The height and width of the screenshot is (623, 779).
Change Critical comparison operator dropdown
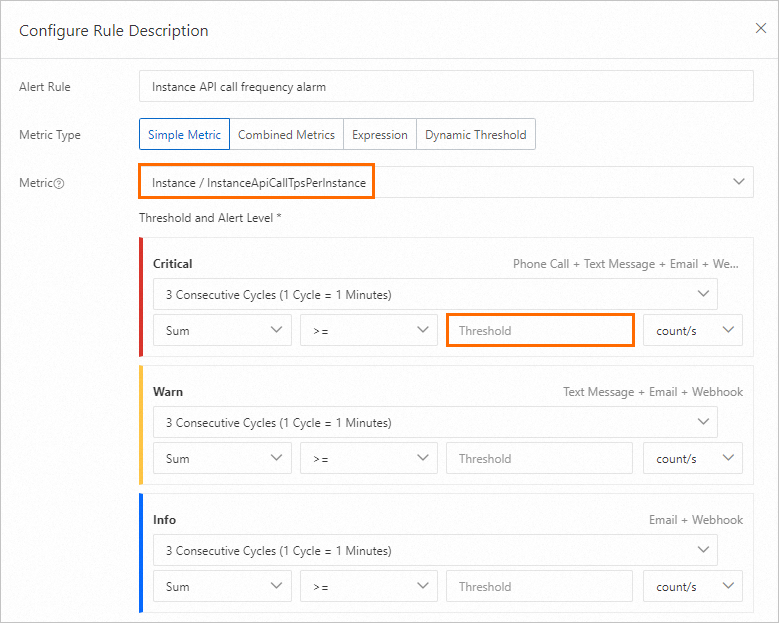369,331
